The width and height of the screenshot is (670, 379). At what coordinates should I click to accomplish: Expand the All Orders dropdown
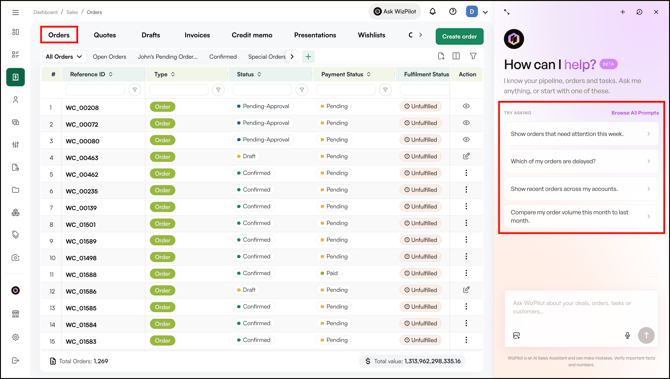point(64,56)
